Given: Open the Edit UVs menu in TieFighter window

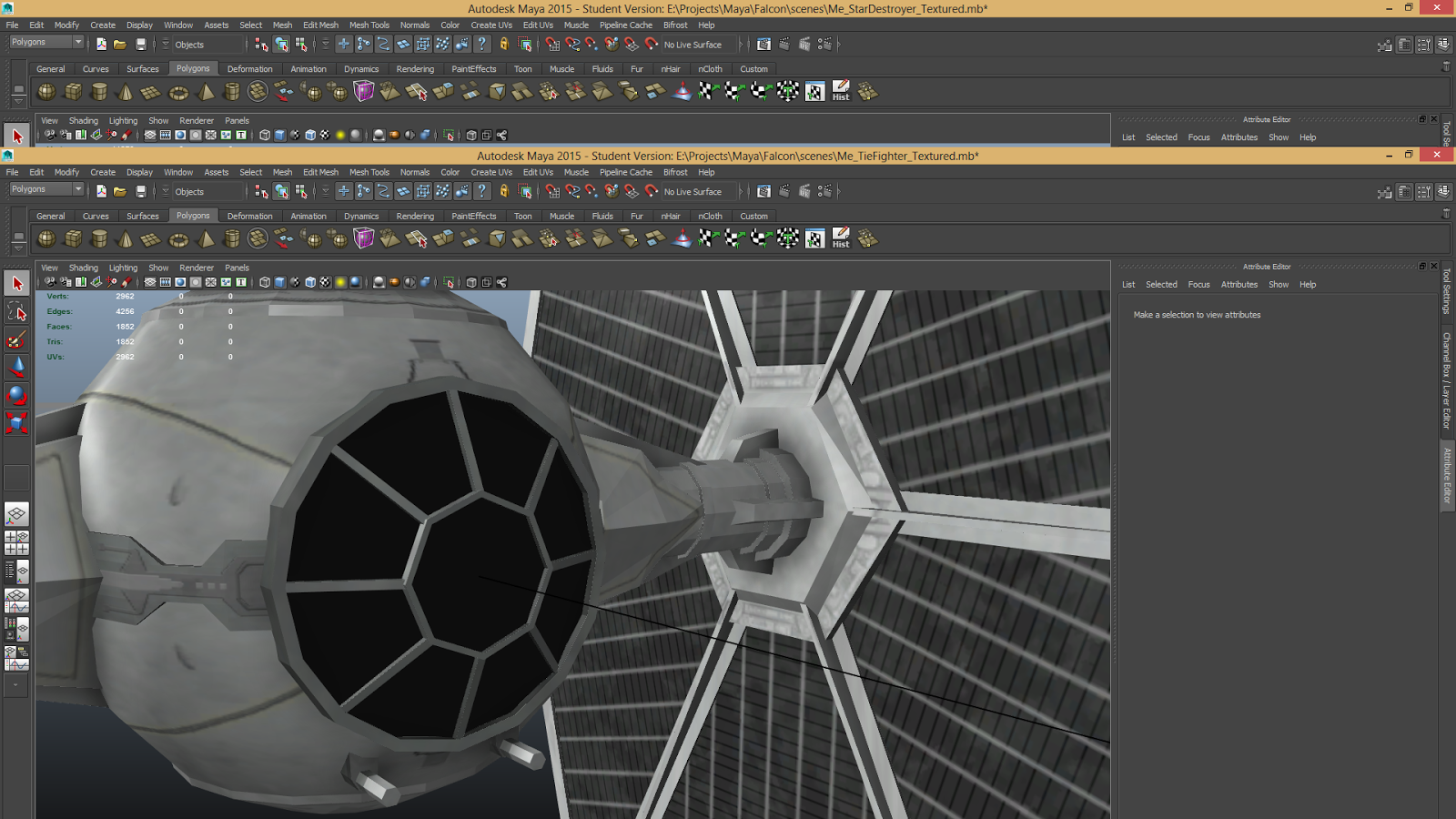Looking at the screenshot, I should (538, 172).
